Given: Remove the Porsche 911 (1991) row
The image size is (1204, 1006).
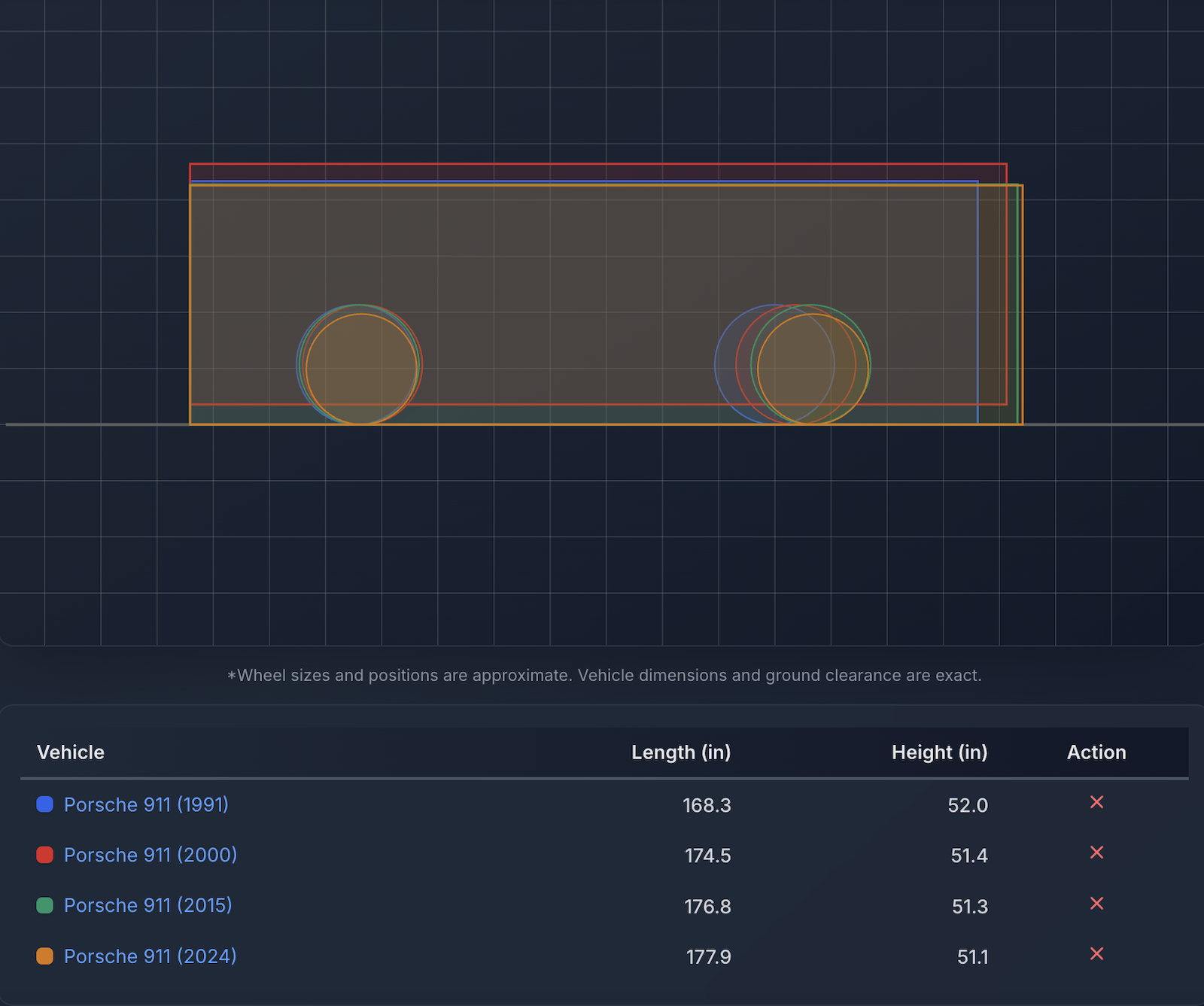Looking at the screenshot, I should pyautogui.click(x=1096, y=803).
